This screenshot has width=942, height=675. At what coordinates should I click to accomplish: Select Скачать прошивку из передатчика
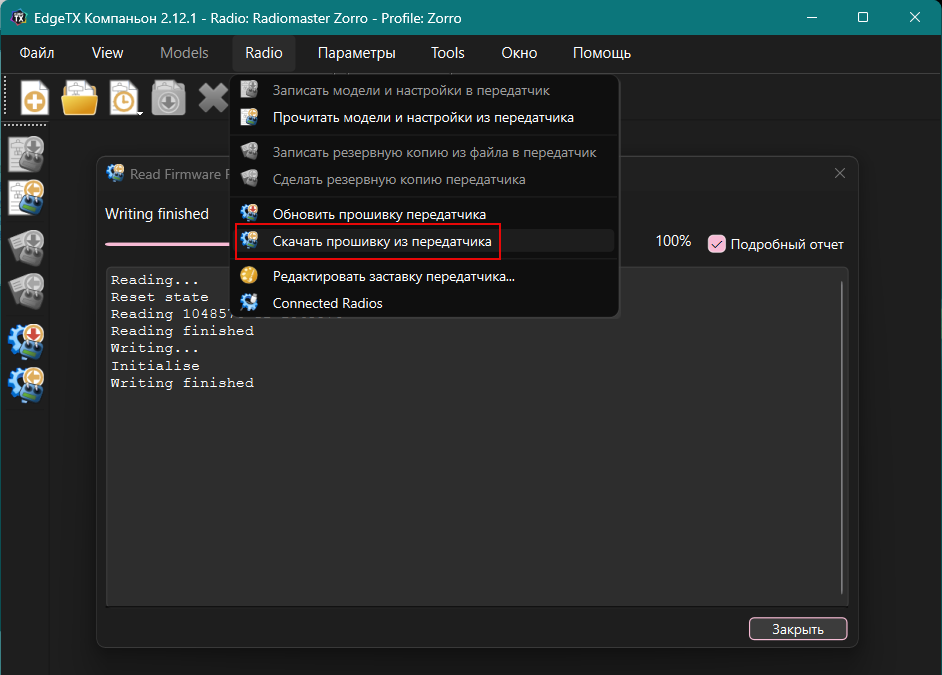424,241
